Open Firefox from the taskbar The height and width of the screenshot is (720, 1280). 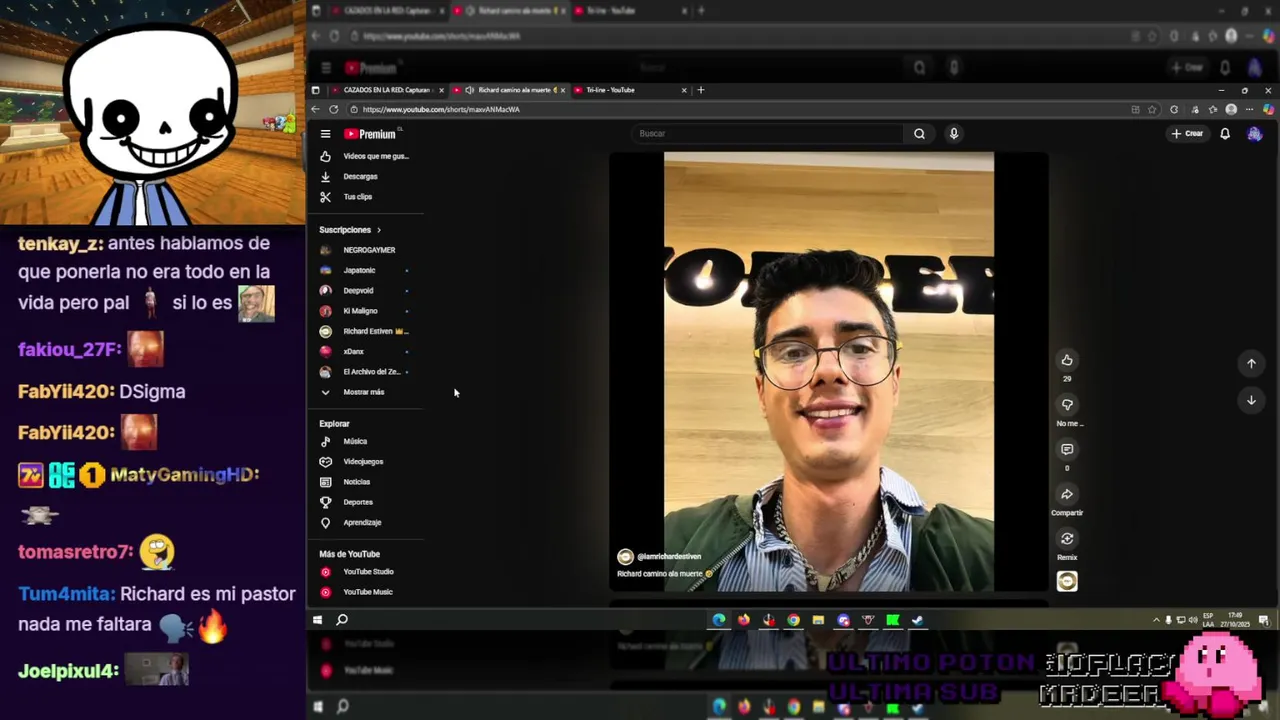tap(744, 620)
